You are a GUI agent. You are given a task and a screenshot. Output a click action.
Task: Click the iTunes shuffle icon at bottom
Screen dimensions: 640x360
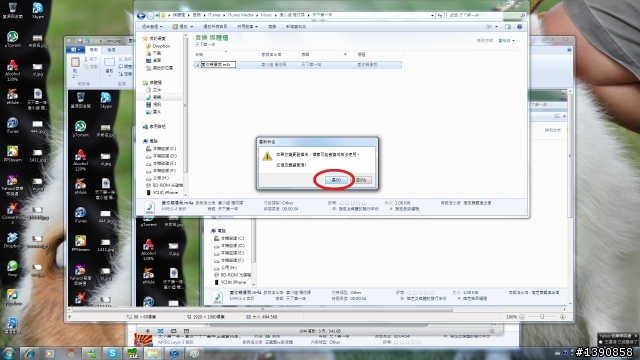[x=160, y=331]
